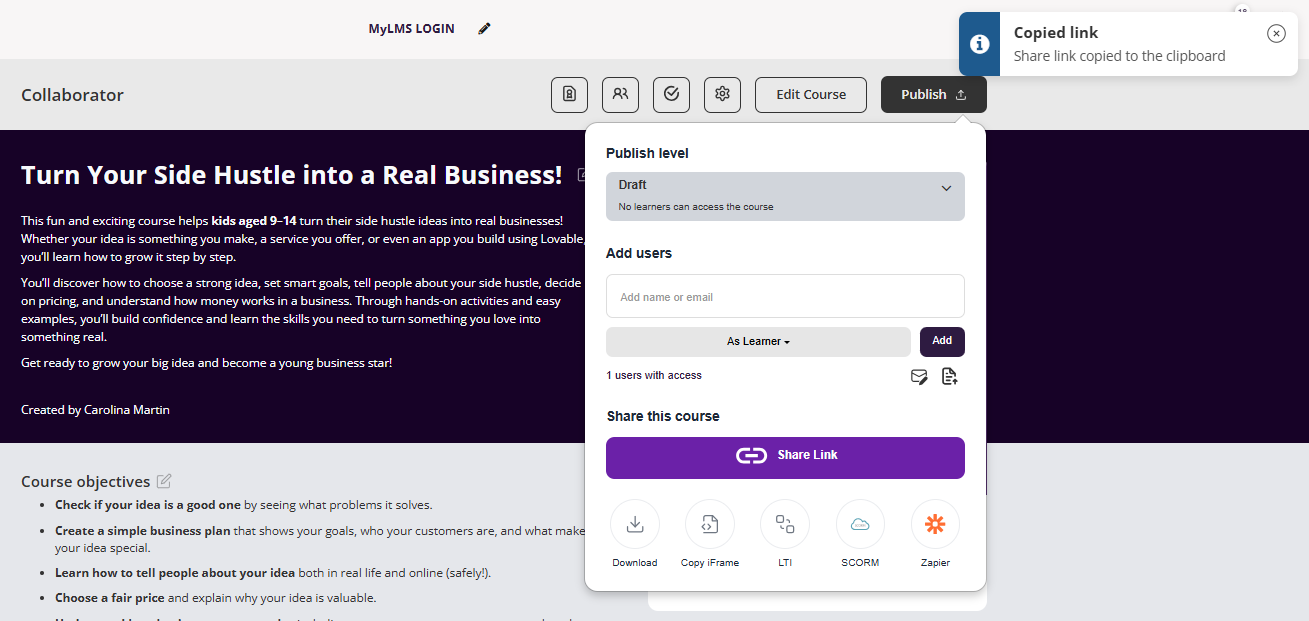The image size is (1309, 621).
Task: Click the envelope edit icon under Add users
Action: (x=919, y=377)
